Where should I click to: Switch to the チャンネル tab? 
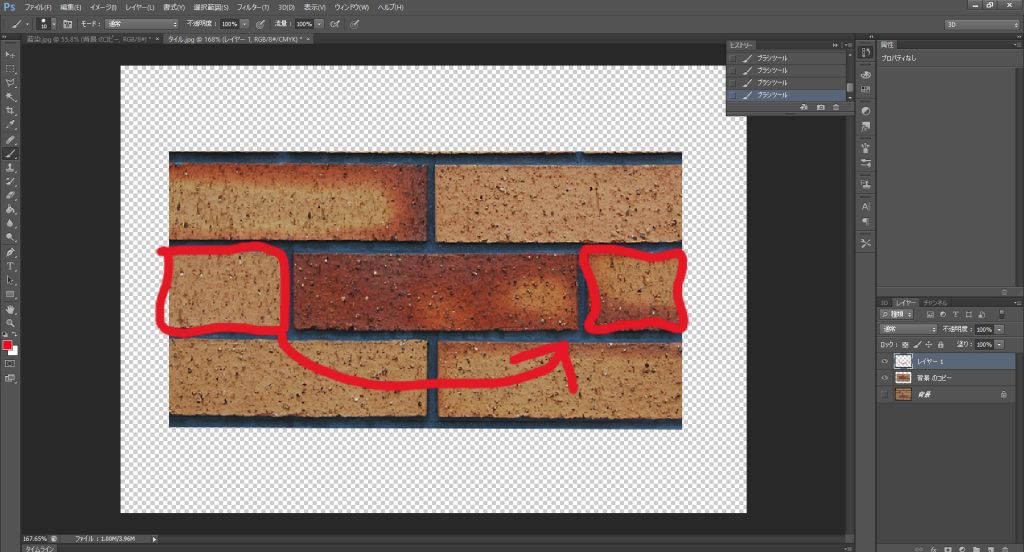[936, 301]
